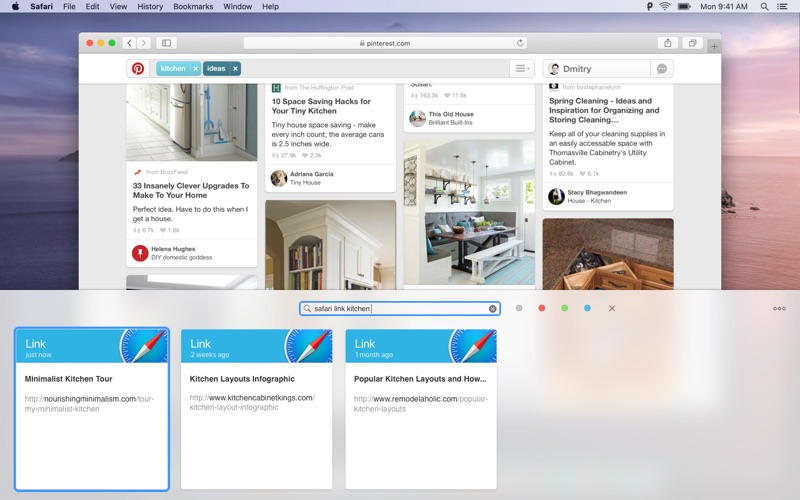Reload the Pinterest page
Image resolution: width=800 pixels, height=500 pixels.
click(x=520, y=43)
